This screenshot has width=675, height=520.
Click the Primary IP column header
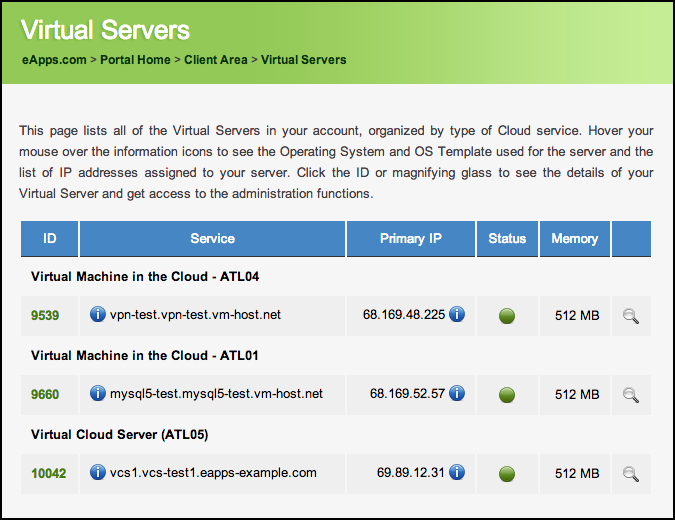410,238
